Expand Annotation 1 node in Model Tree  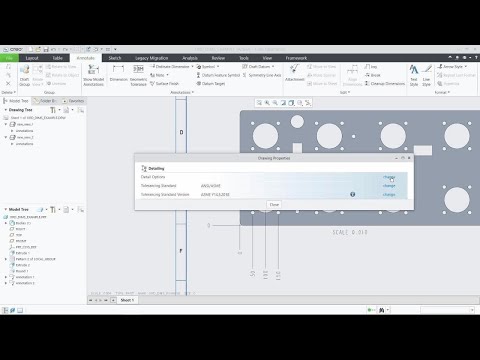[x=6, y=277]
